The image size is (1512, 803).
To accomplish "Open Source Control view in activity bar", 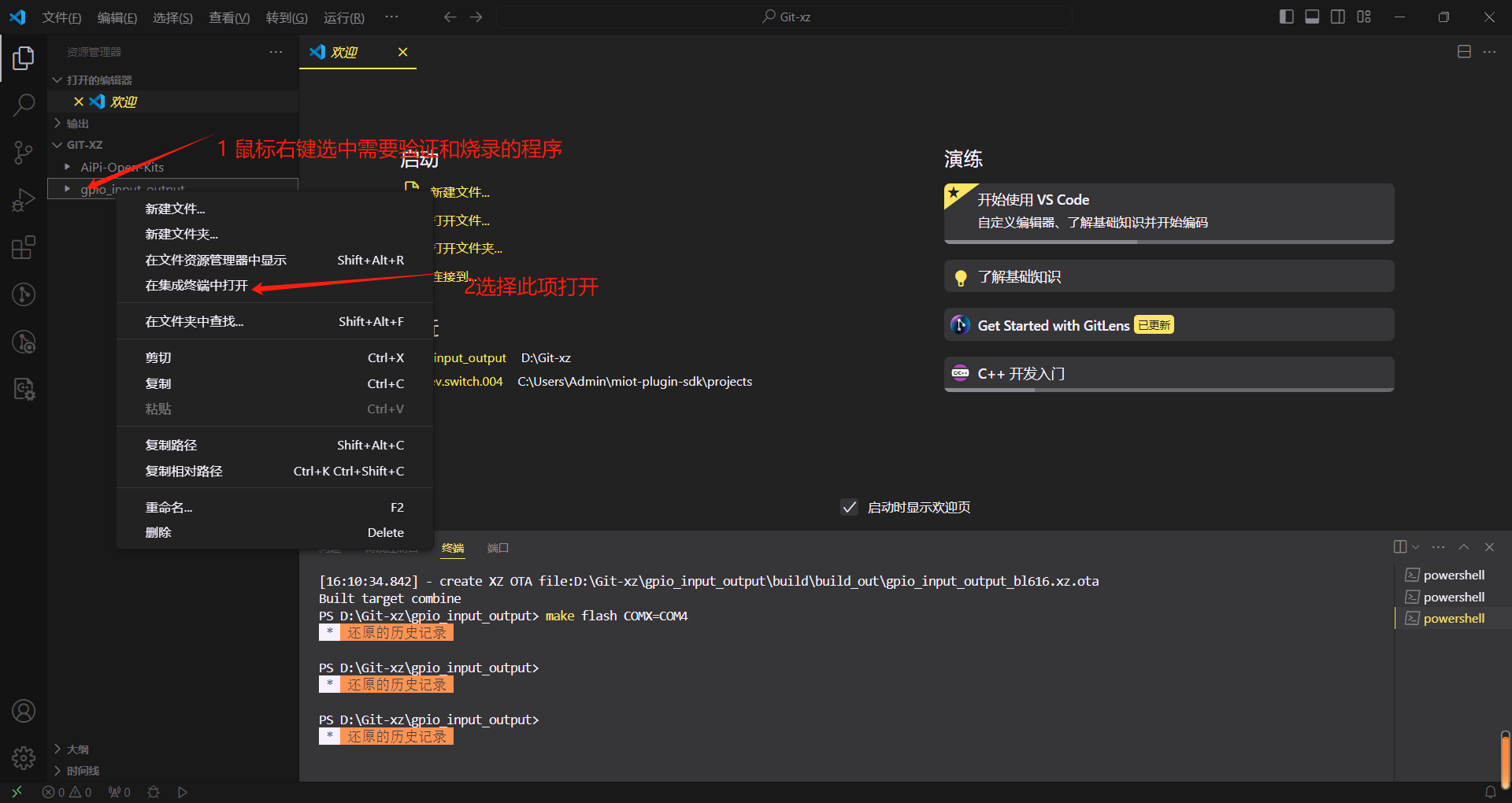I will tap(24, 152).
